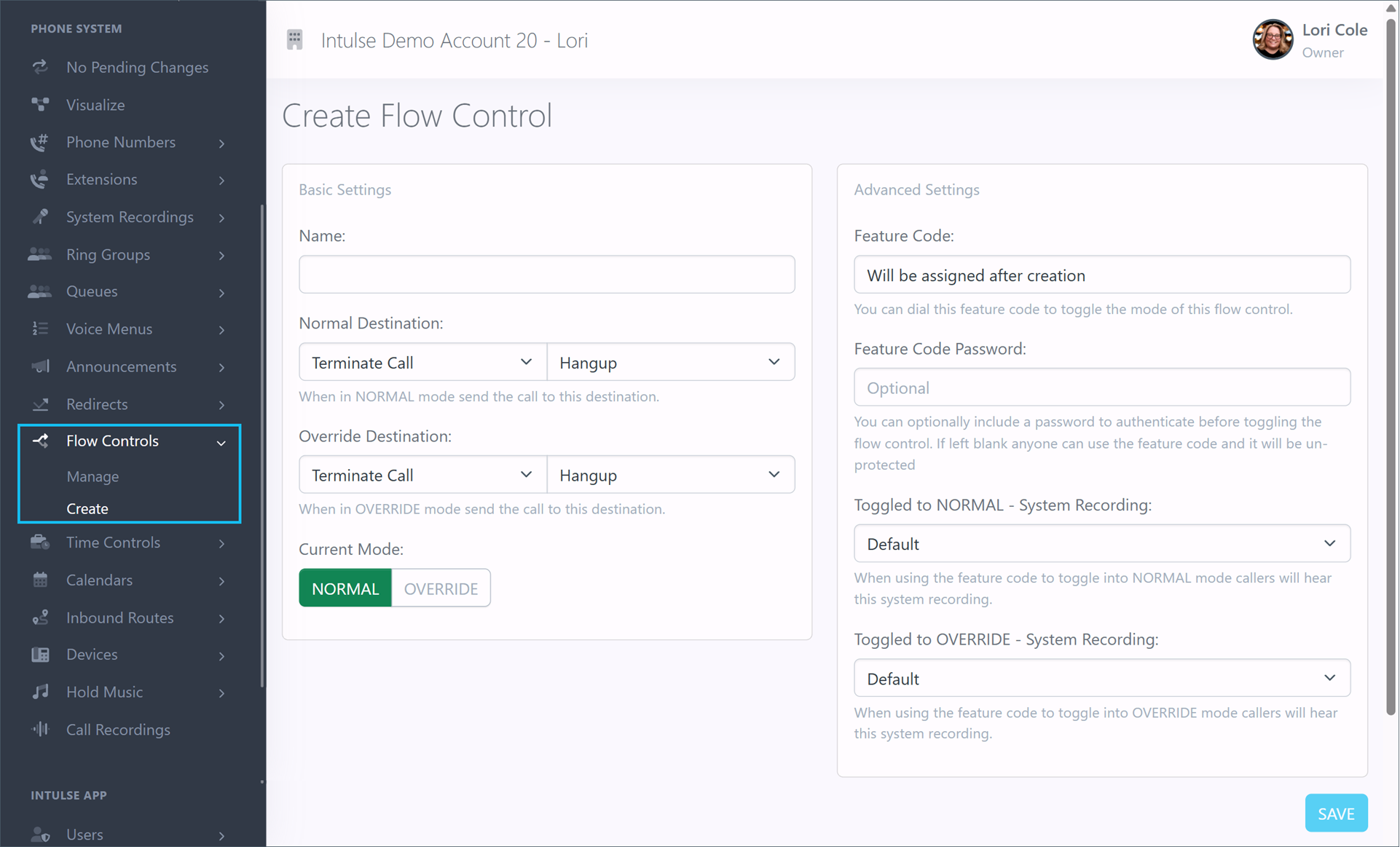This screenshot has width=1400, height=847.
Task: Click the Inbound Routes icon
Action: [x=40, y=618]
